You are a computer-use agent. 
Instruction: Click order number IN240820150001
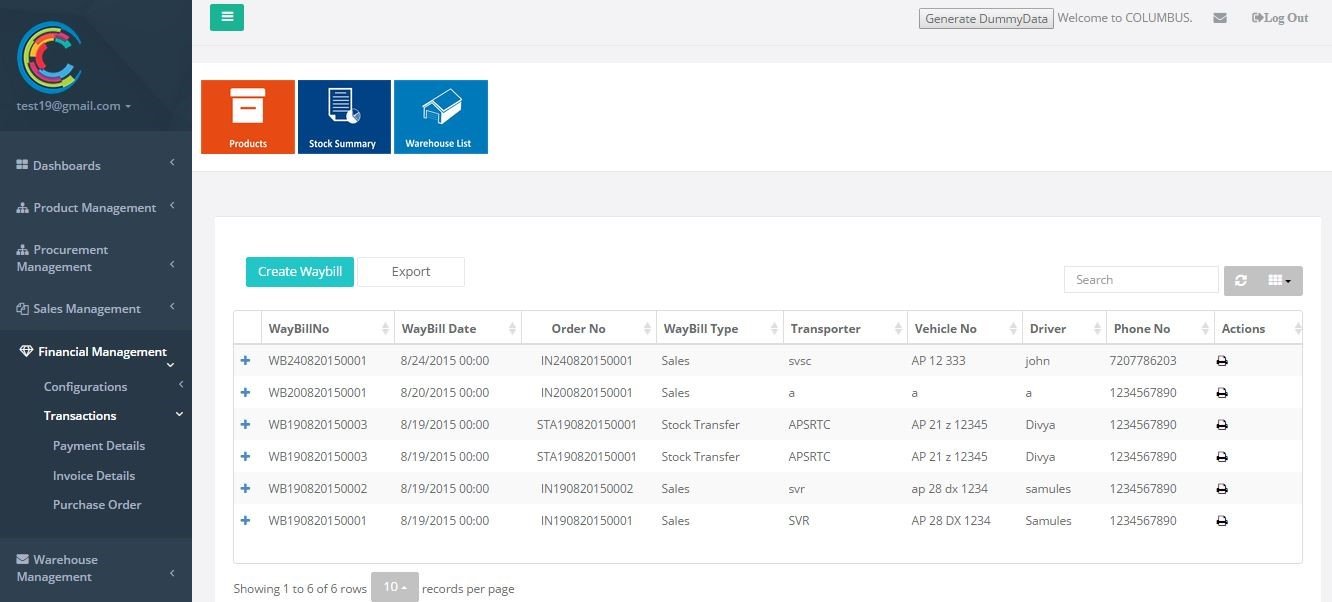(587, 361)
